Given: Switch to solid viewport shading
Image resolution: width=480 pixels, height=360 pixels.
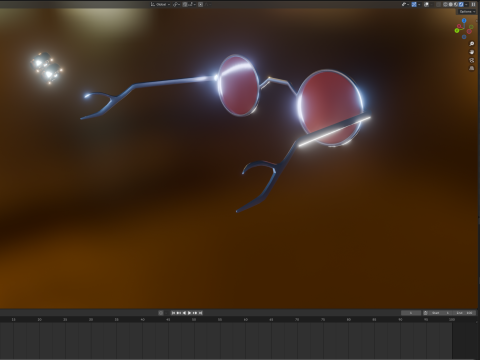Looking at the screenshot, I should (451, 4).
